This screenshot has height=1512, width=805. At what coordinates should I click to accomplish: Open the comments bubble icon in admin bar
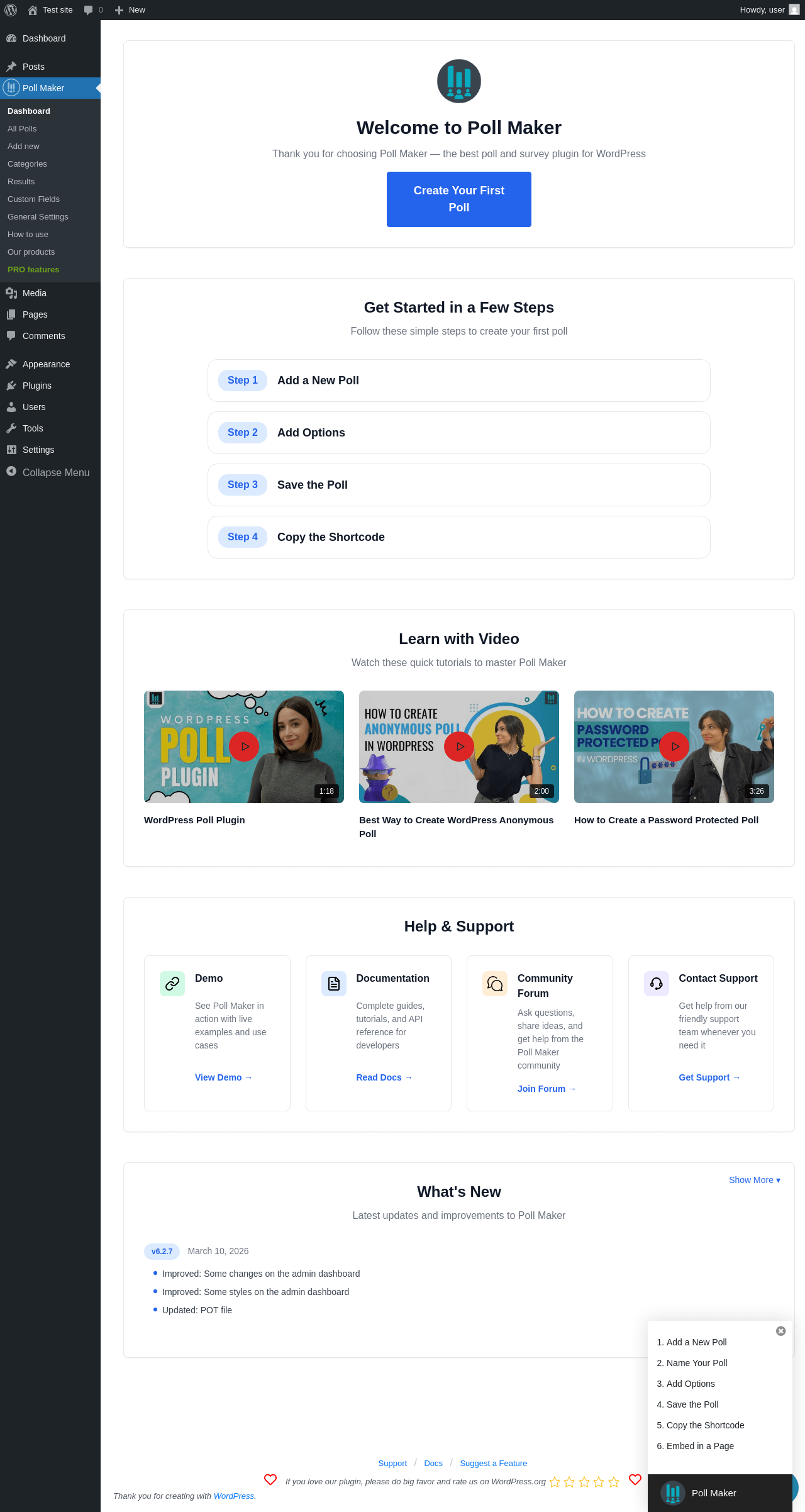coord(88,10)
